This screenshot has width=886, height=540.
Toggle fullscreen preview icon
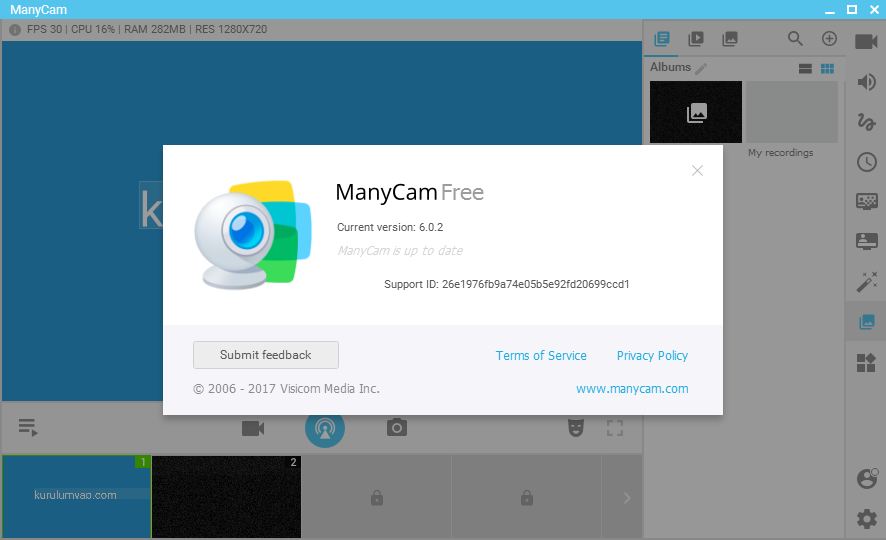click(615, 428)
